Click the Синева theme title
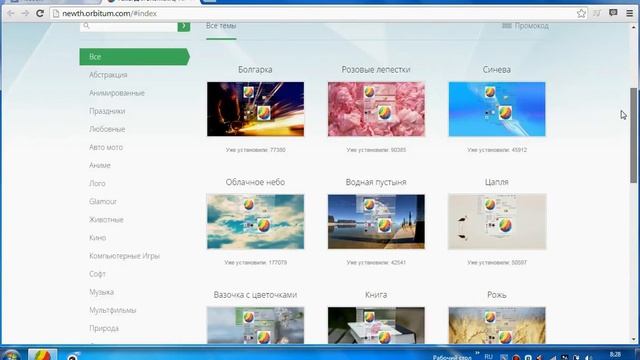This screenshot has height=360, width=640. pos(497,70)
